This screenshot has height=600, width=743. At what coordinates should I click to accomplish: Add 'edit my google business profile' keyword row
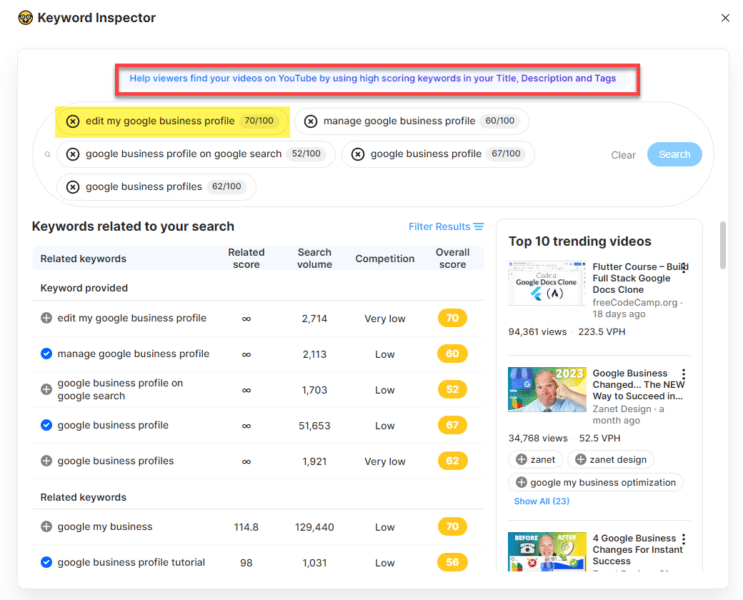(46, 318)
